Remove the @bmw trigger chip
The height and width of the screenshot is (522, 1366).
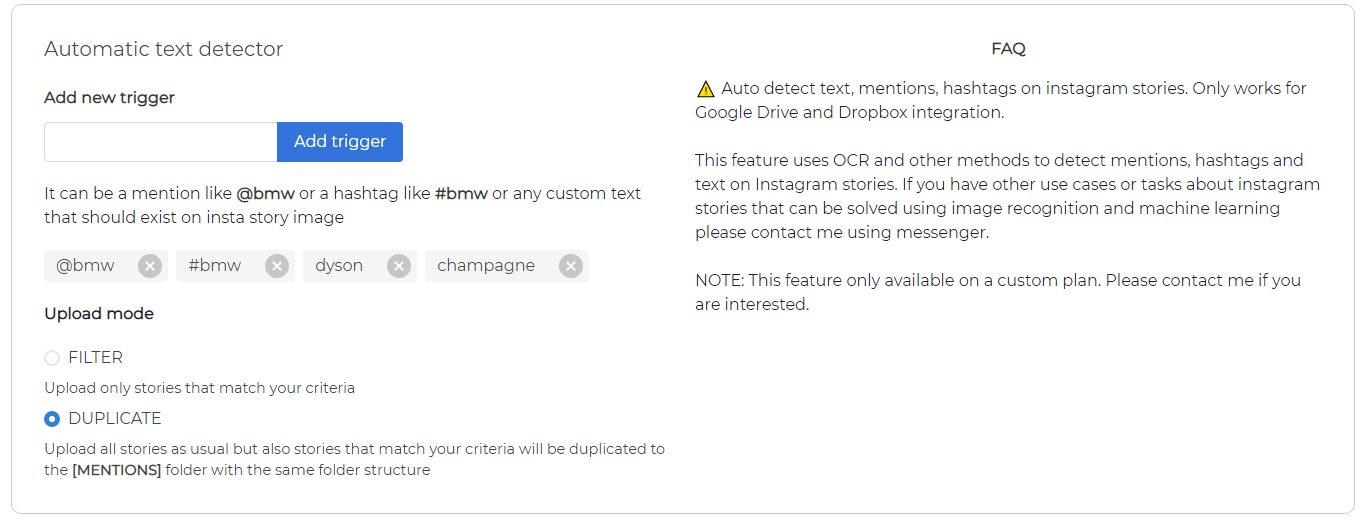tap(150, 266)
